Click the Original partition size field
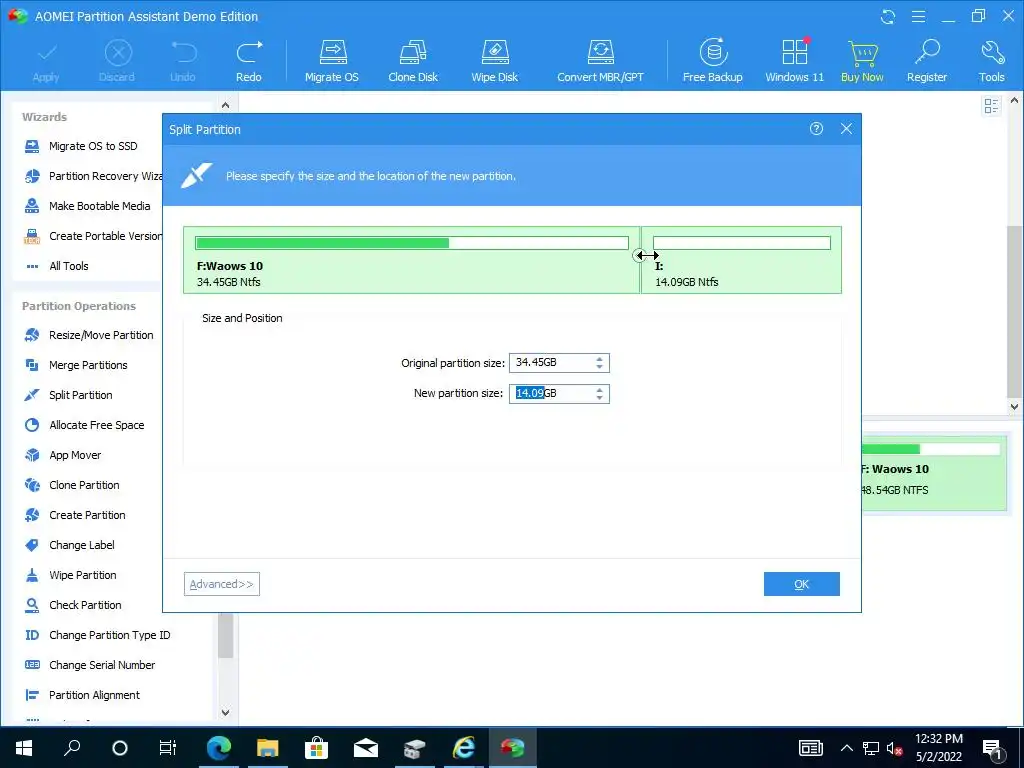The height and width of the screenshot is (768, 1024). (x=559, y=363)
